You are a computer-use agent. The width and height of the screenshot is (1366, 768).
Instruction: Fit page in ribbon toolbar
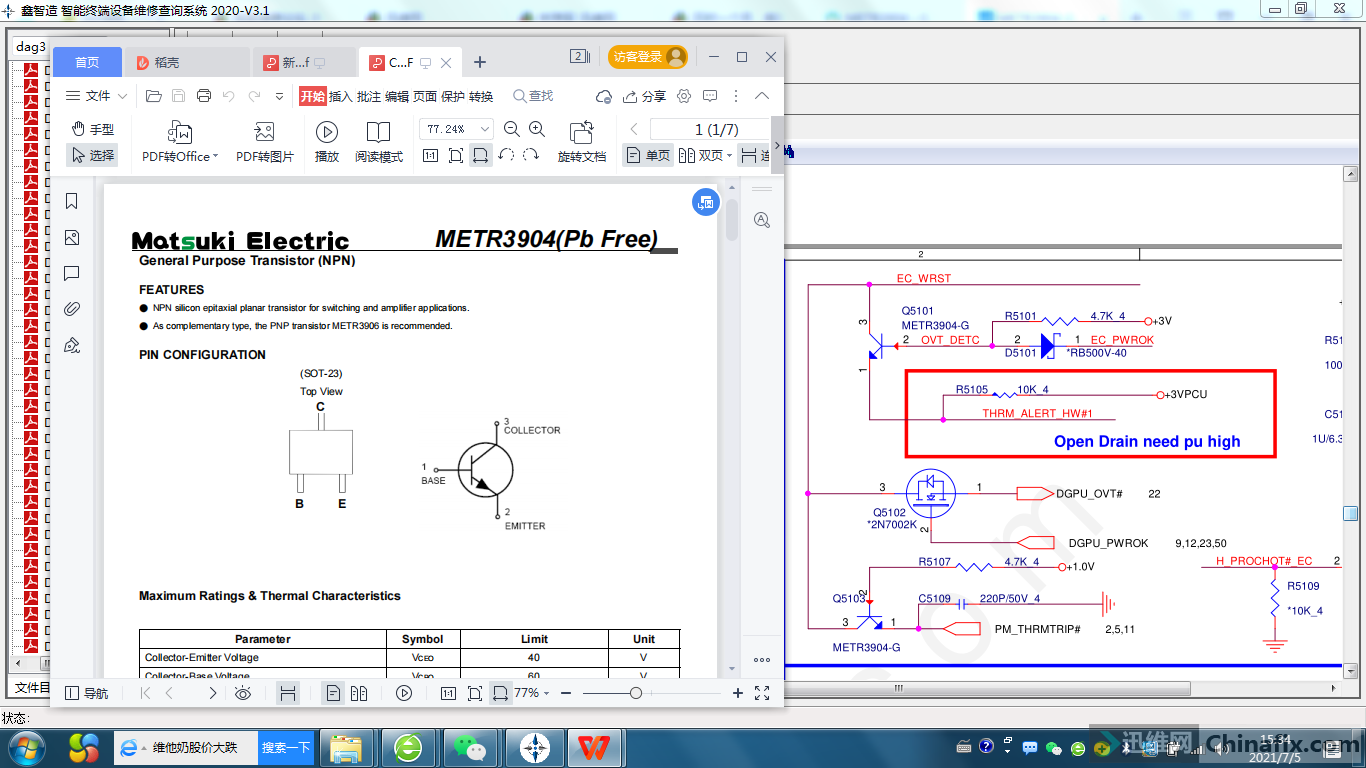456,155
